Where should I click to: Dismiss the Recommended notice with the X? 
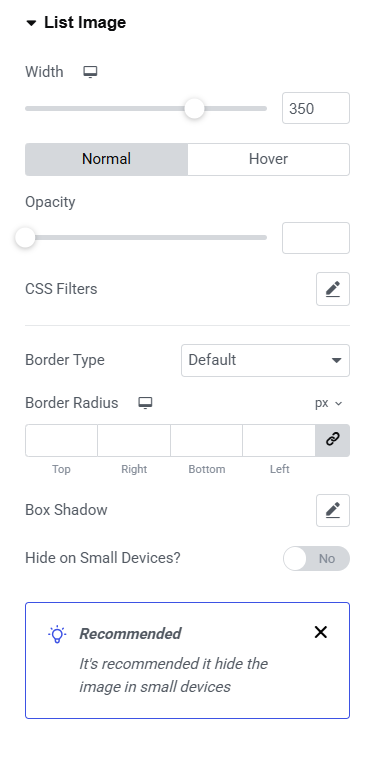point(321,632)
